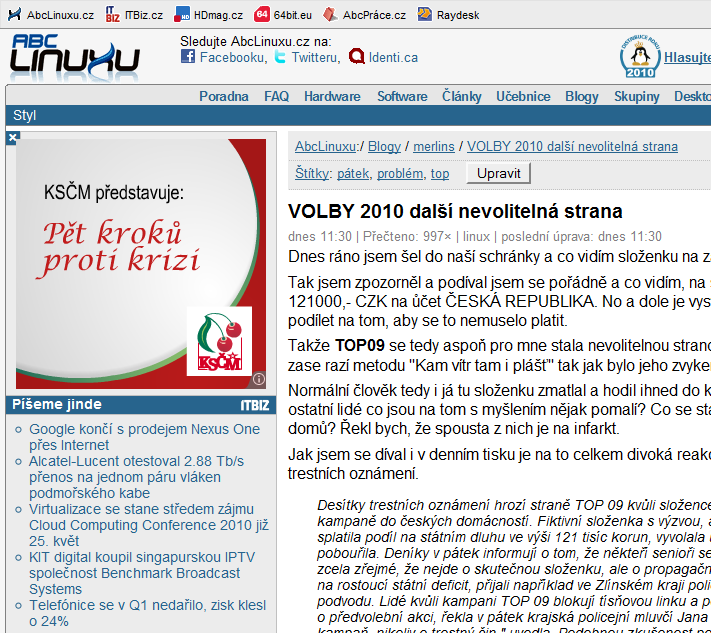Open KIT digital koupil IPTV article

tap(142, 573)
